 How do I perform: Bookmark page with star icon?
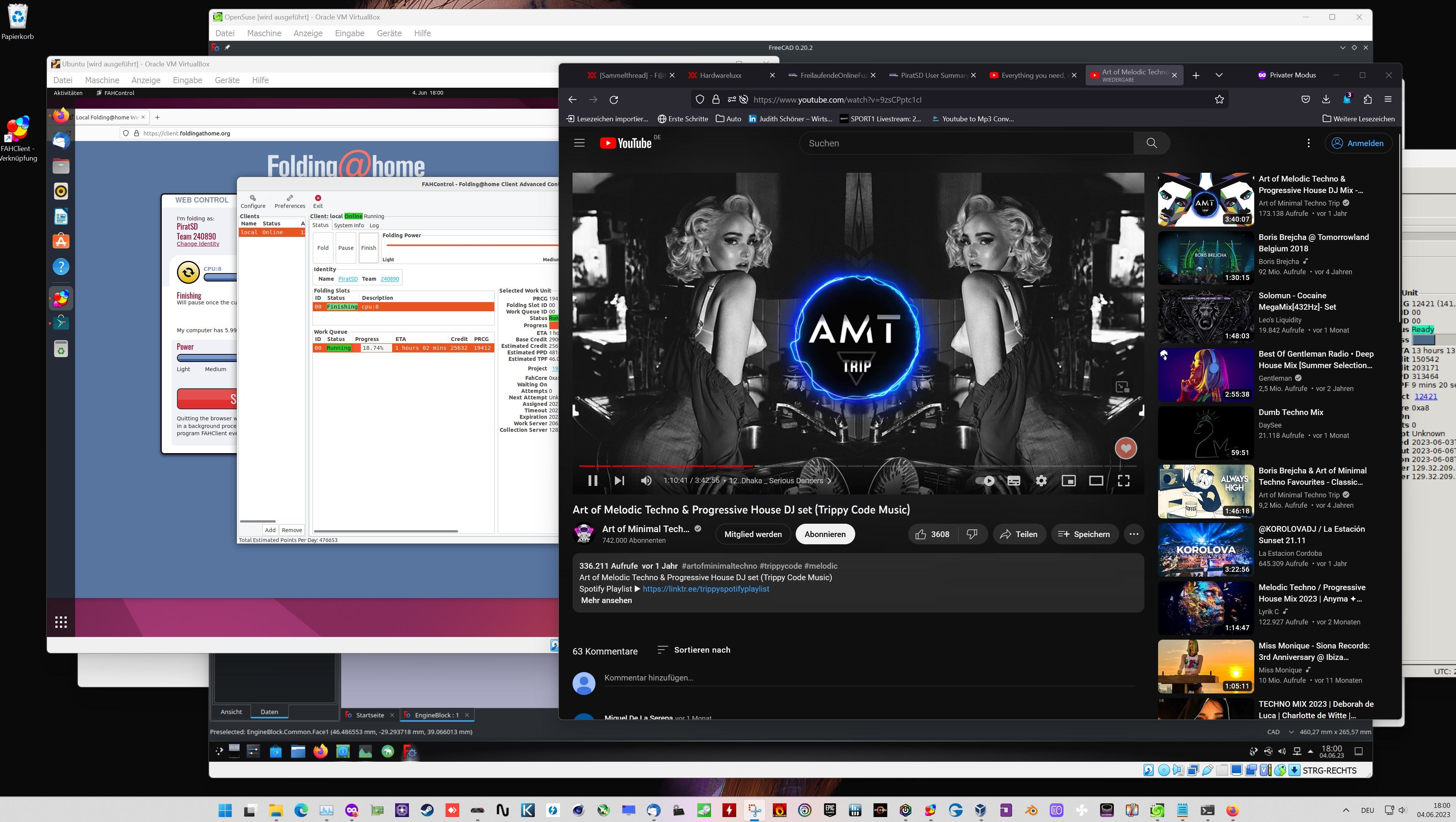1219,100
